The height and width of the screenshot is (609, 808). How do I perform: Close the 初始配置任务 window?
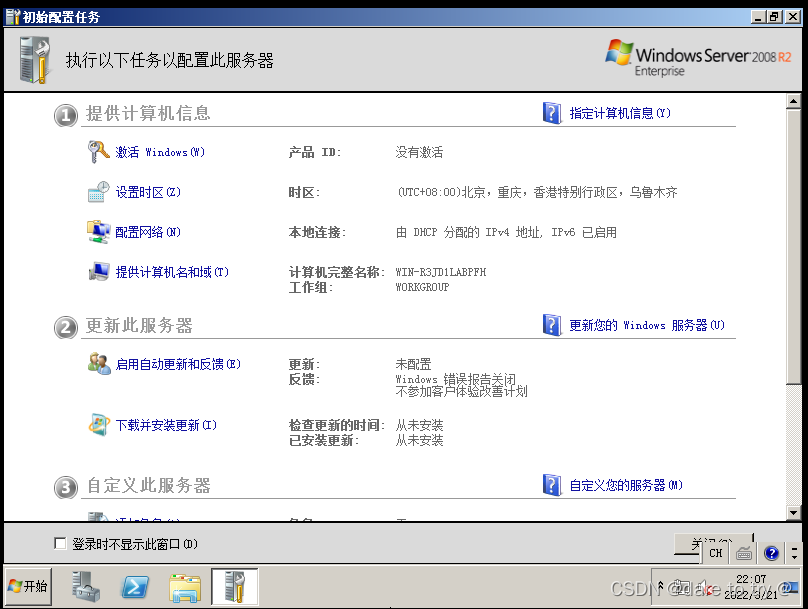tap(793, 16)
